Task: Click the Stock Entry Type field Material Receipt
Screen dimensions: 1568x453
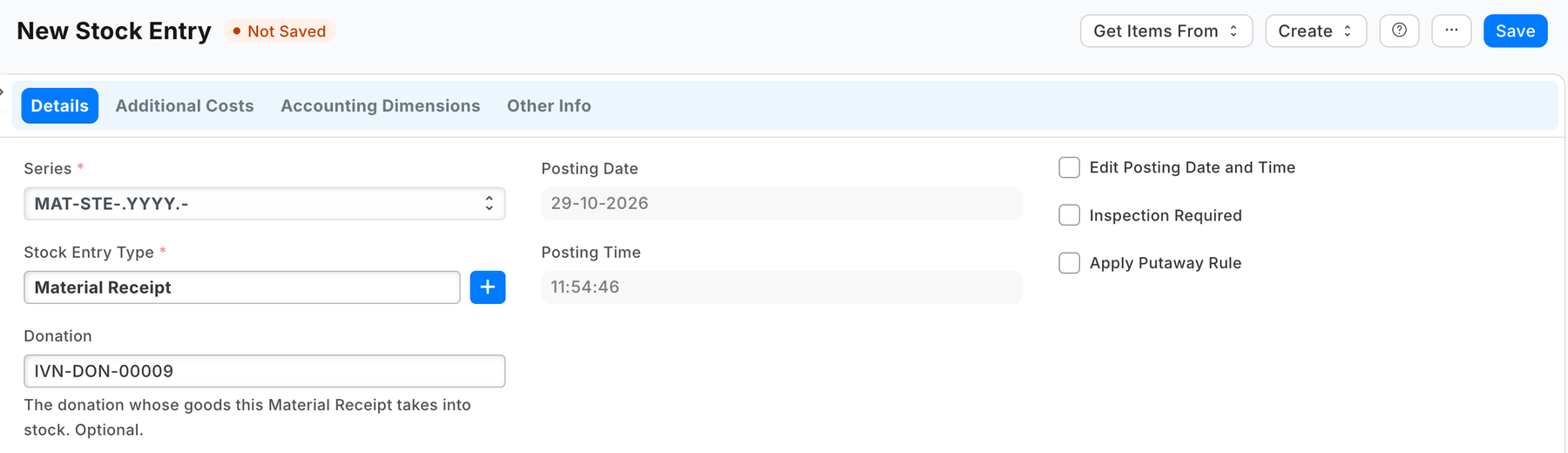Action: (x=242, y=287)
